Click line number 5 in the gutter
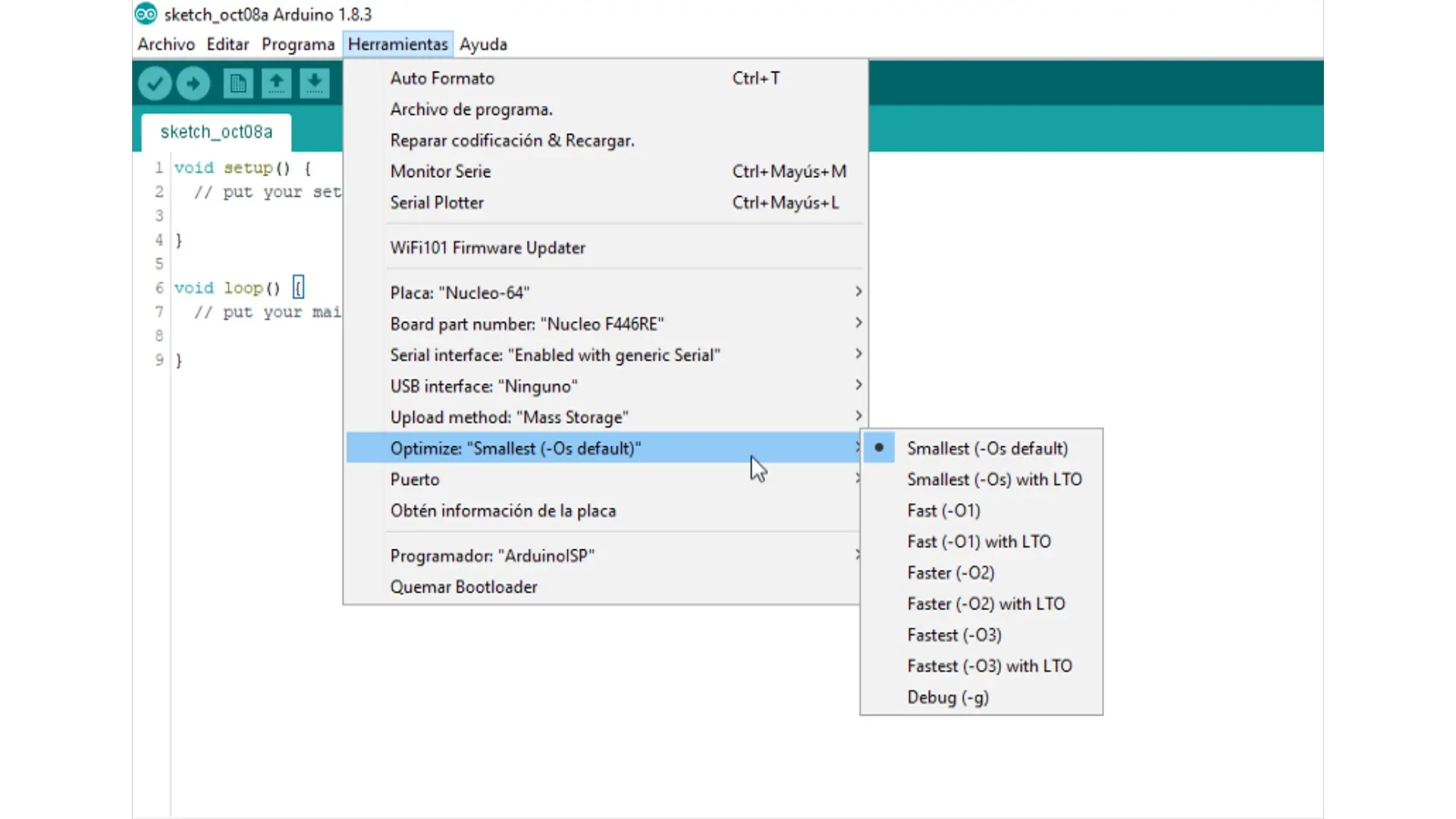This screenshot has width=1456, height=819. 159,264
